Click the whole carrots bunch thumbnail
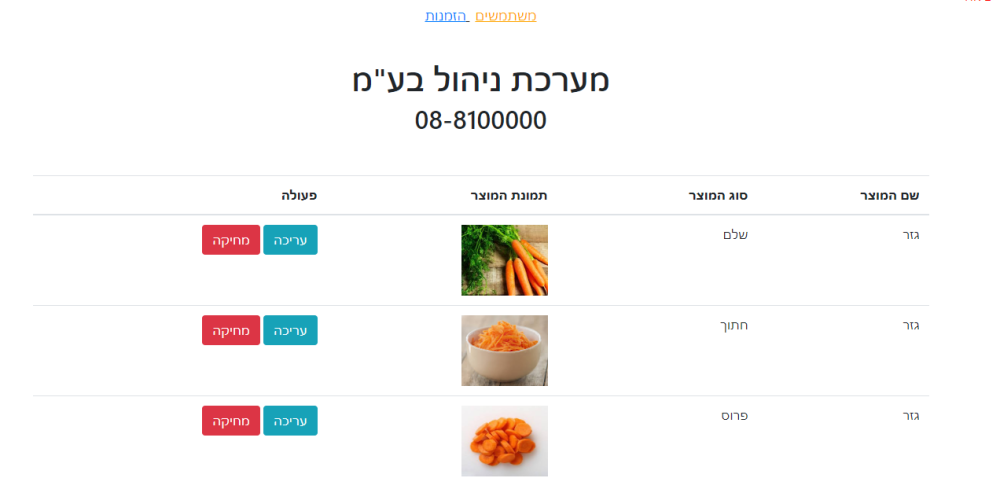The height and width of the screenshot is (478, 1000). pos(504,260)
